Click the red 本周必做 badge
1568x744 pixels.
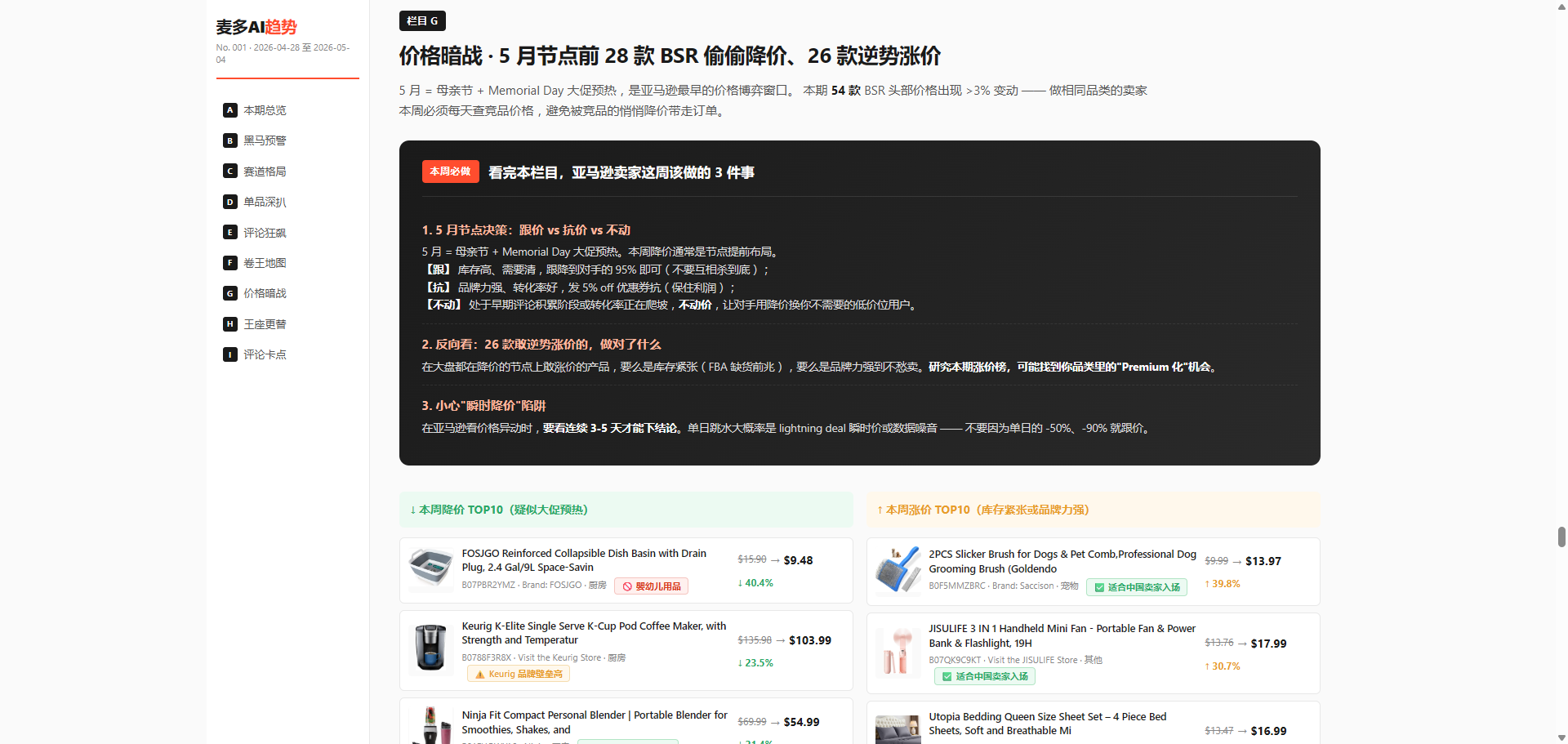click(450, 172)
